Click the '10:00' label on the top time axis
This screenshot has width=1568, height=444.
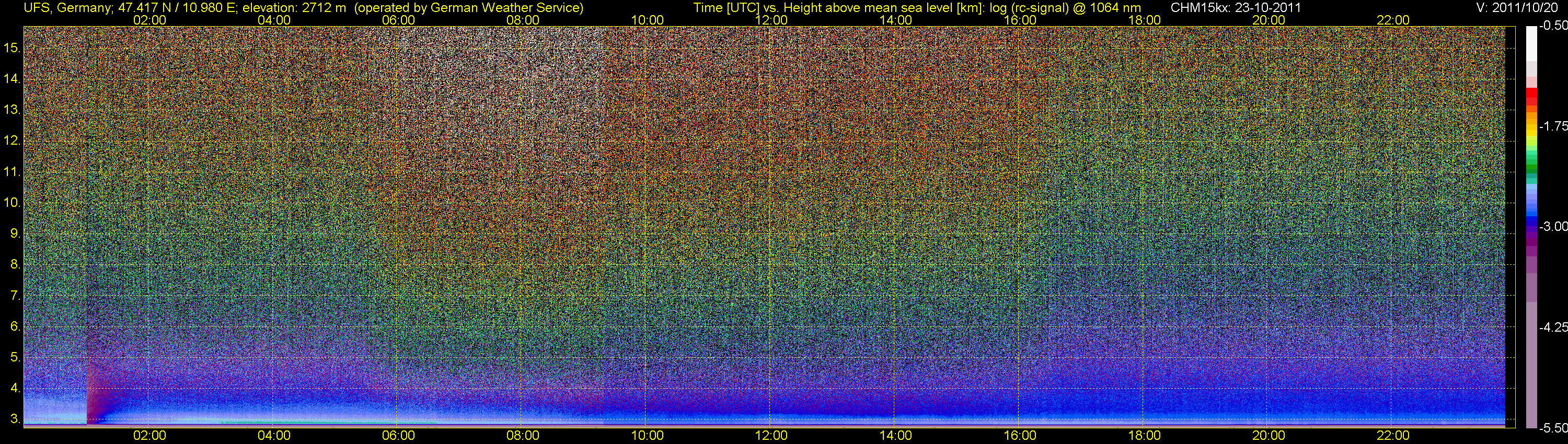(647, 20)
